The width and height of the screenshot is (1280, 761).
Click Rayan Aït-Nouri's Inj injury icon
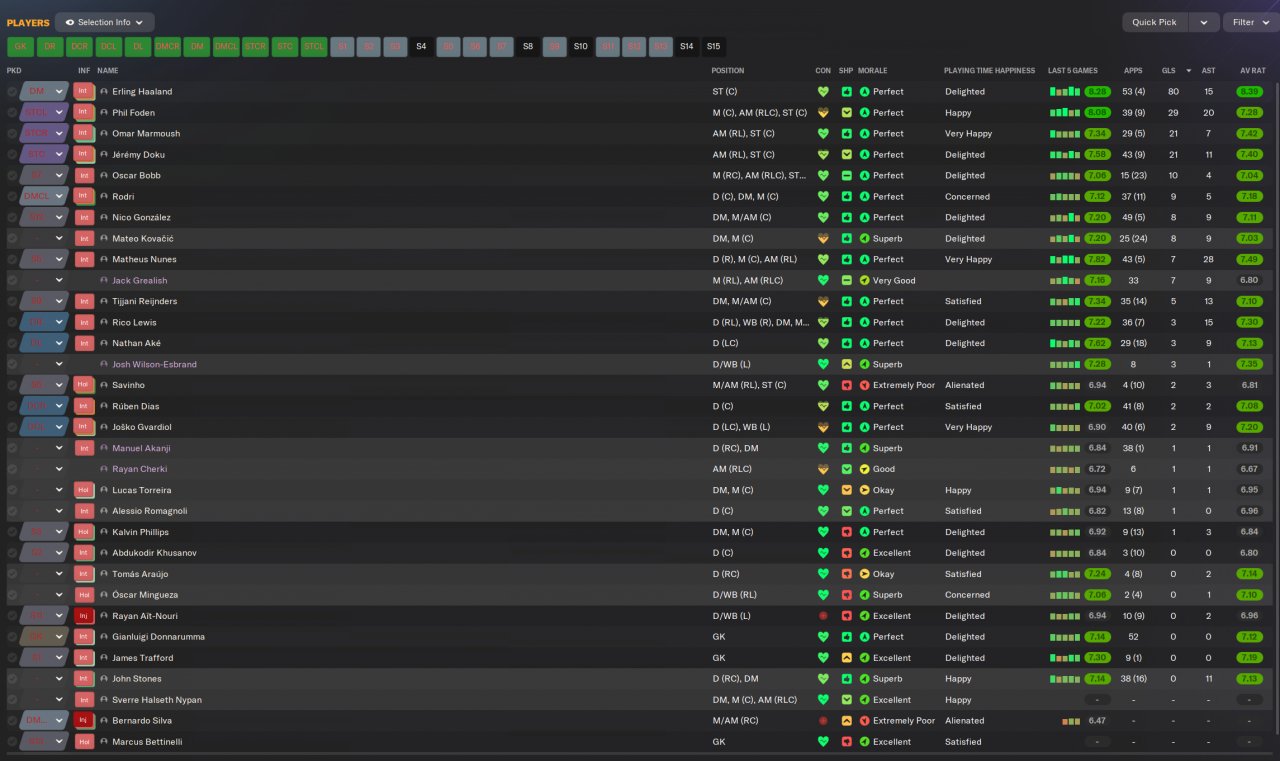84,616
